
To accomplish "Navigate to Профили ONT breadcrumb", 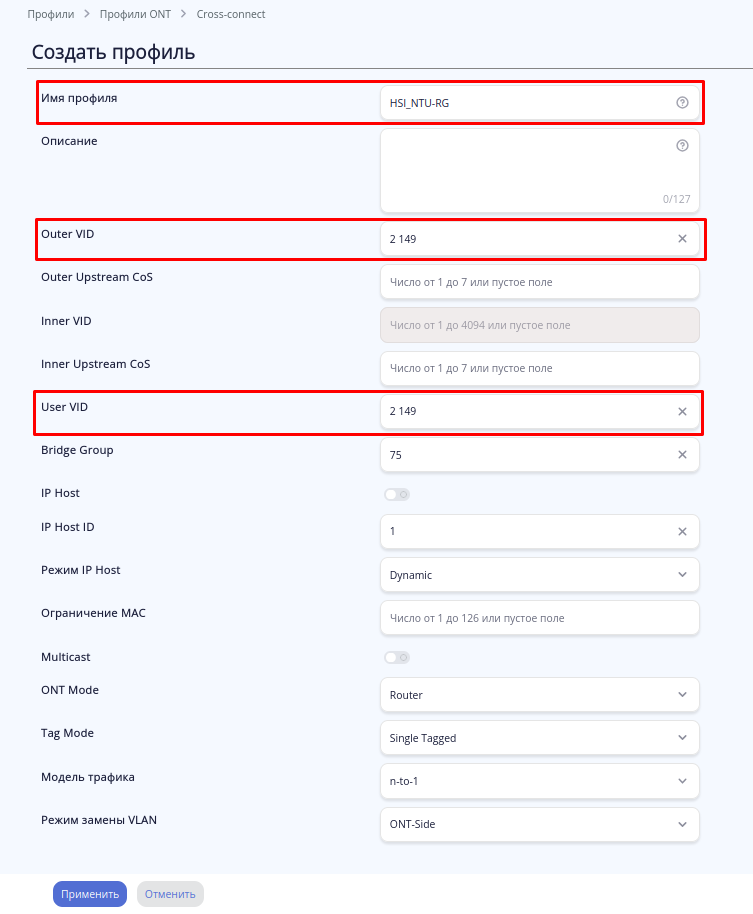I will (139, 15).
